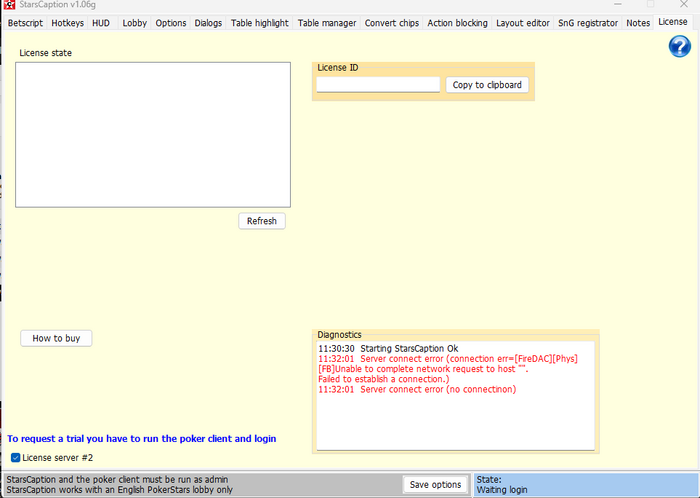Select the HUD tab
This screenshot has height=498, width=700.
[x=101, y=23]
